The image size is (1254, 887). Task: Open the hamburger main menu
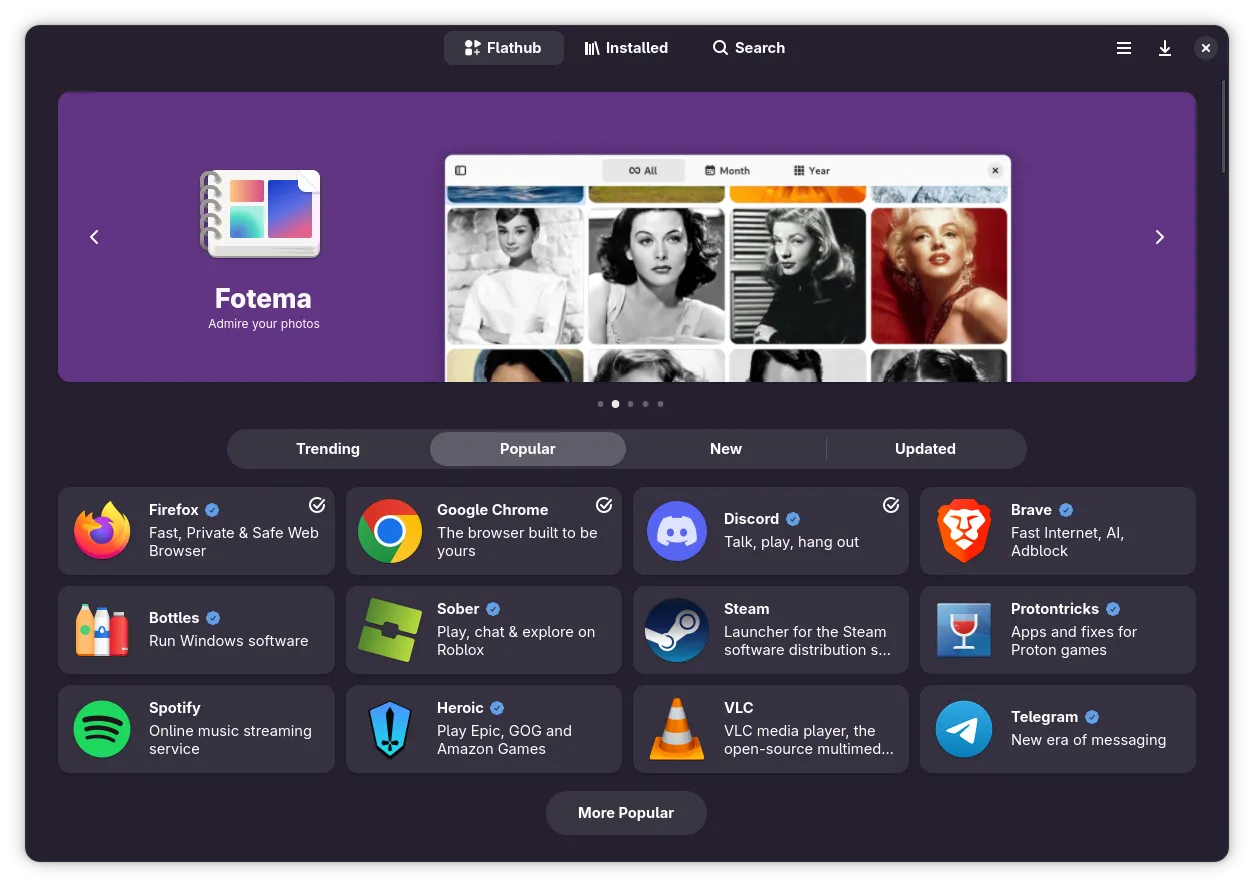coord(1124,48)
